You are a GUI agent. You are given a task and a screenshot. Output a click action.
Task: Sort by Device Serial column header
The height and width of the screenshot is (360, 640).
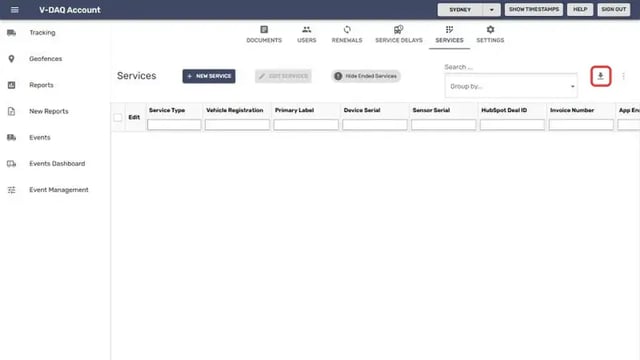click(x=362, y=110)
